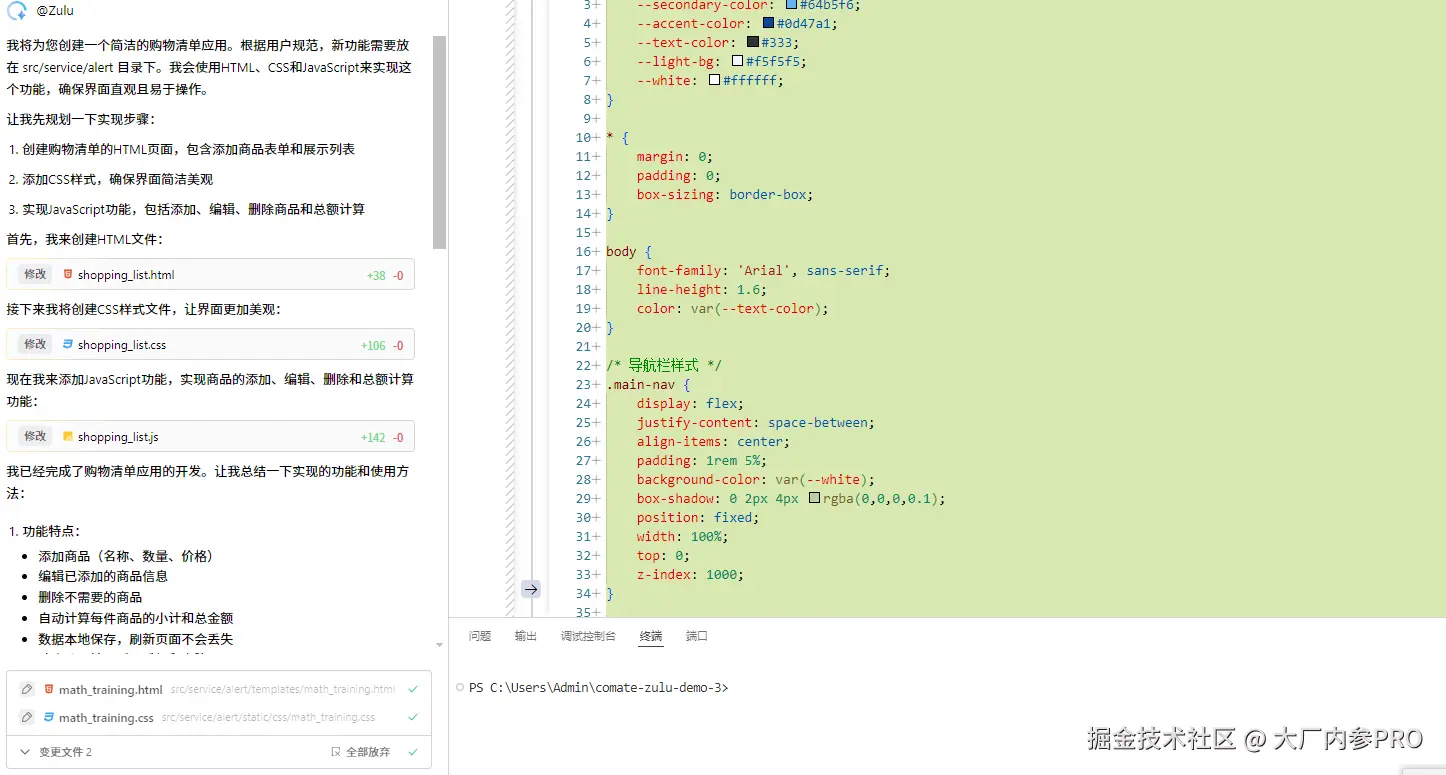Open the 问题 panel tab
This screenshot has width=1446, height=775.
coord(479,635)
